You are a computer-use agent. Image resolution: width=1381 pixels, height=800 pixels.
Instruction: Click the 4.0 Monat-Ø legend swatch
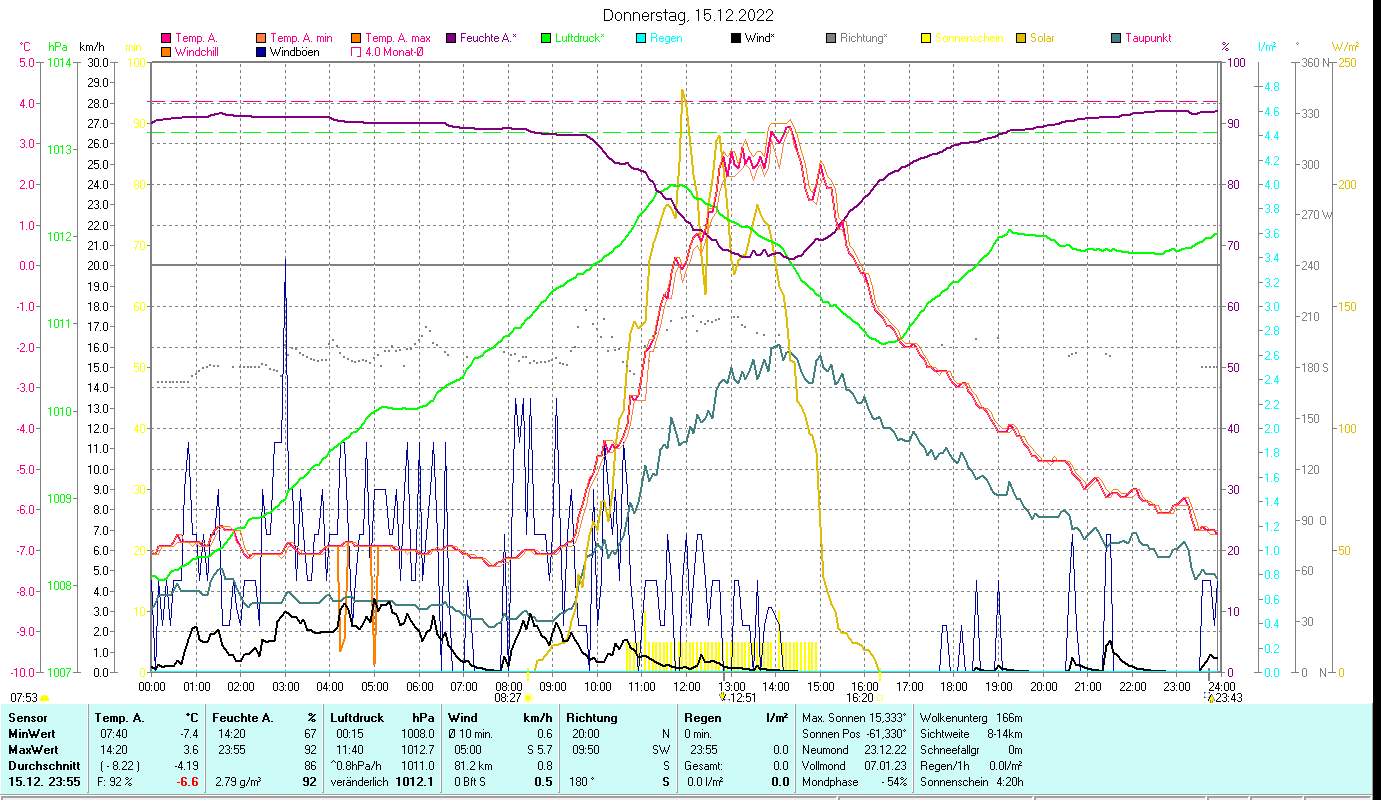click(x=357, y=51)
